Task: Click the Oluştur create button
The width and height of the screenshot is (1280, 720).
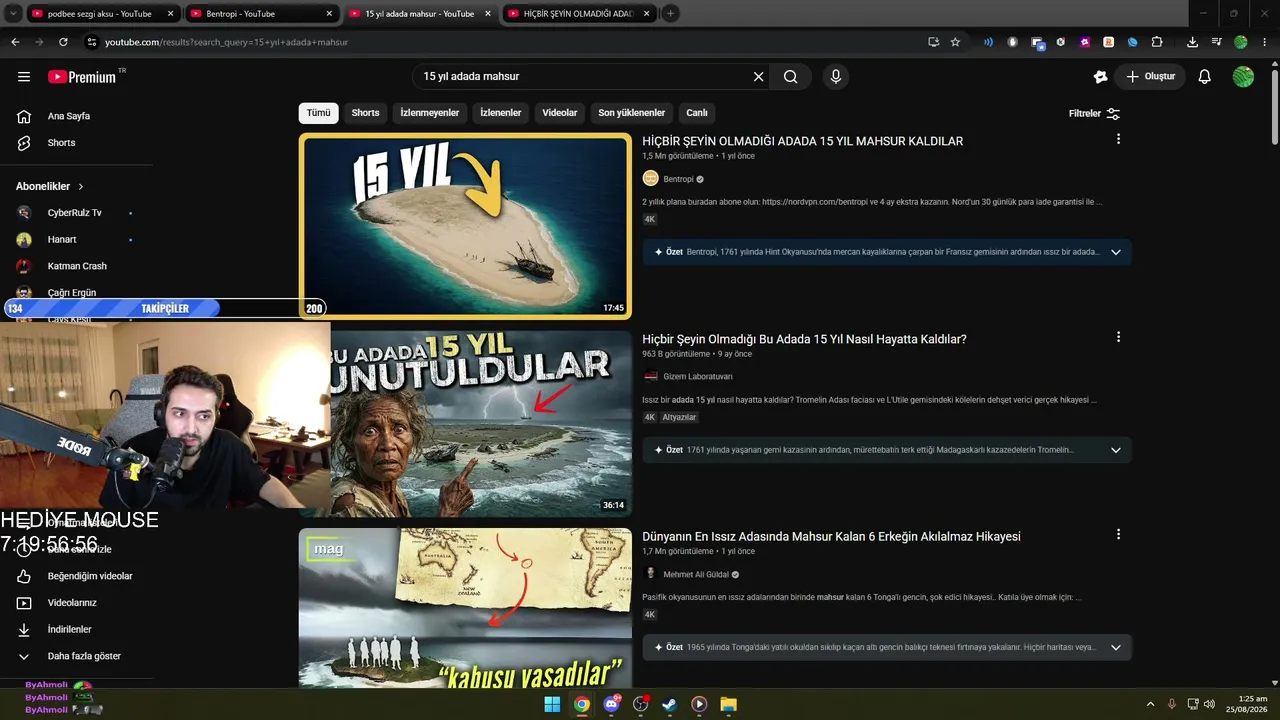Action: click(1150, 77)
